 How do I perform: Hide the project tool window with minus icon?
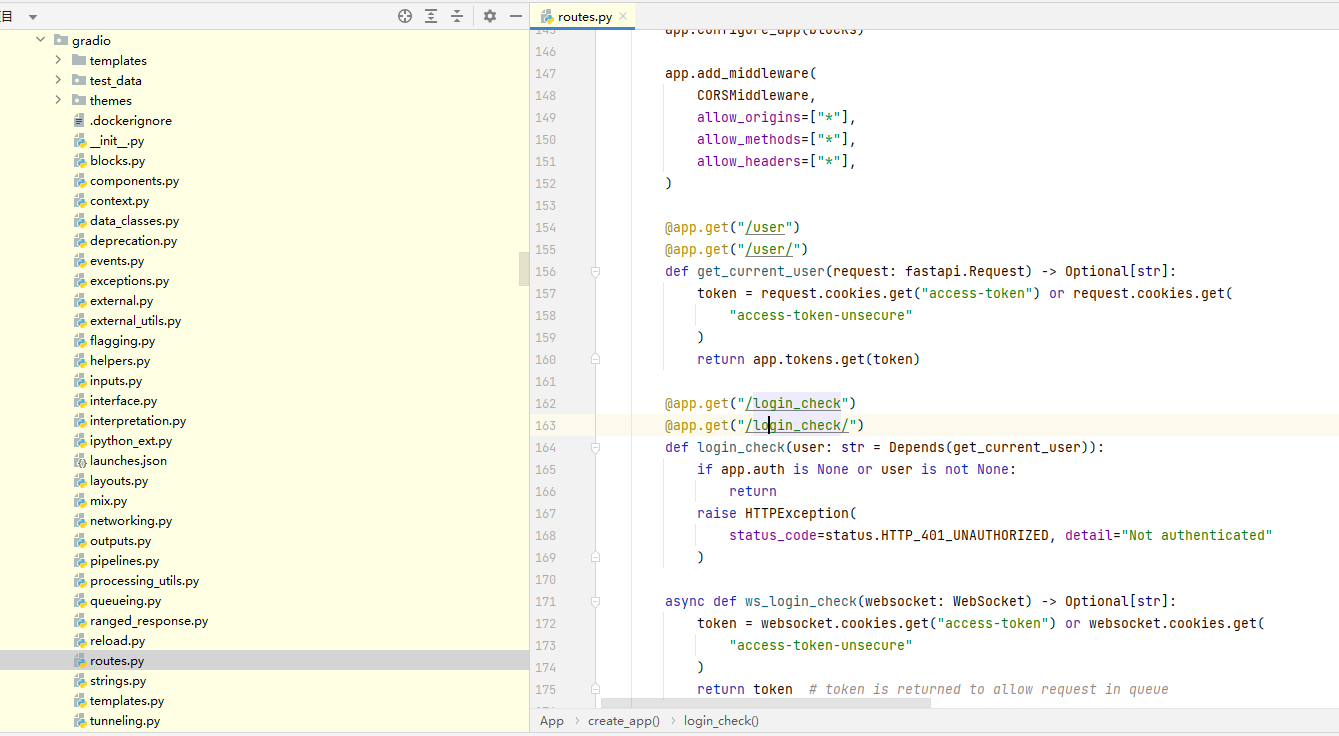click(516, 16)
